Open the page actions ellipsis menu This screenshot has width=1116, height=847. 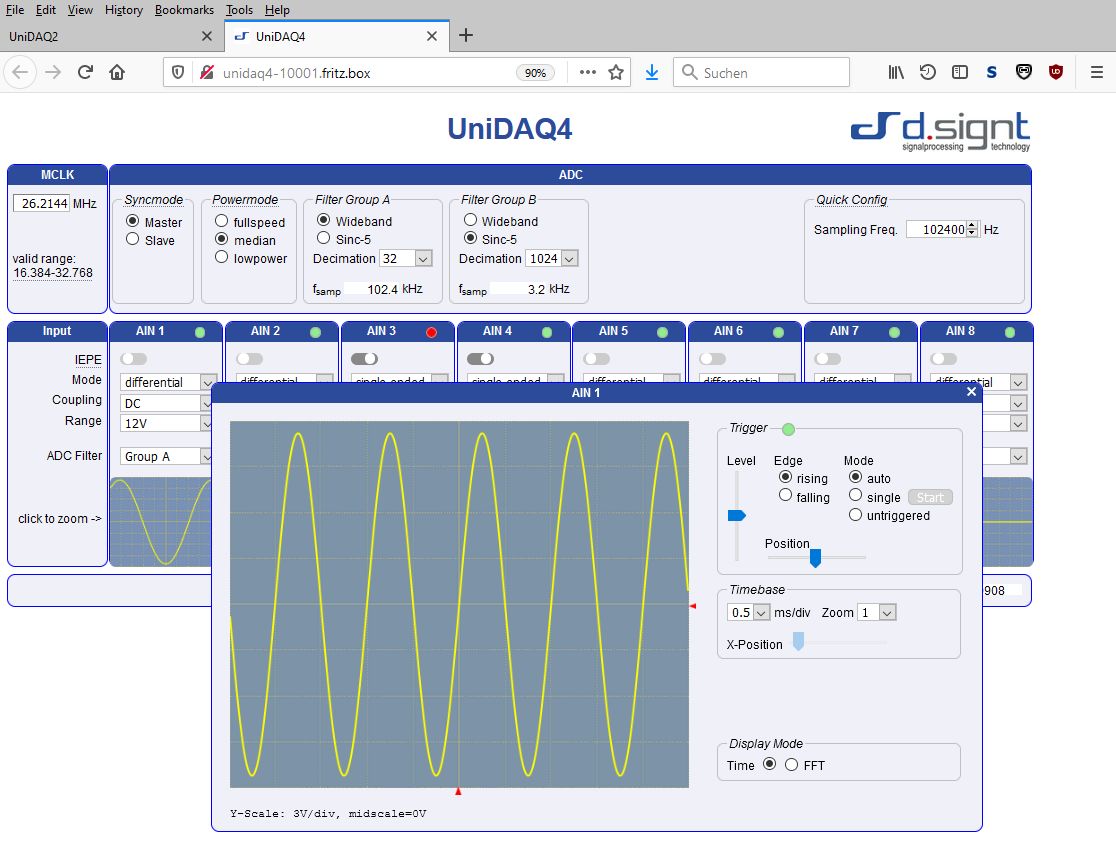point(588,73)
